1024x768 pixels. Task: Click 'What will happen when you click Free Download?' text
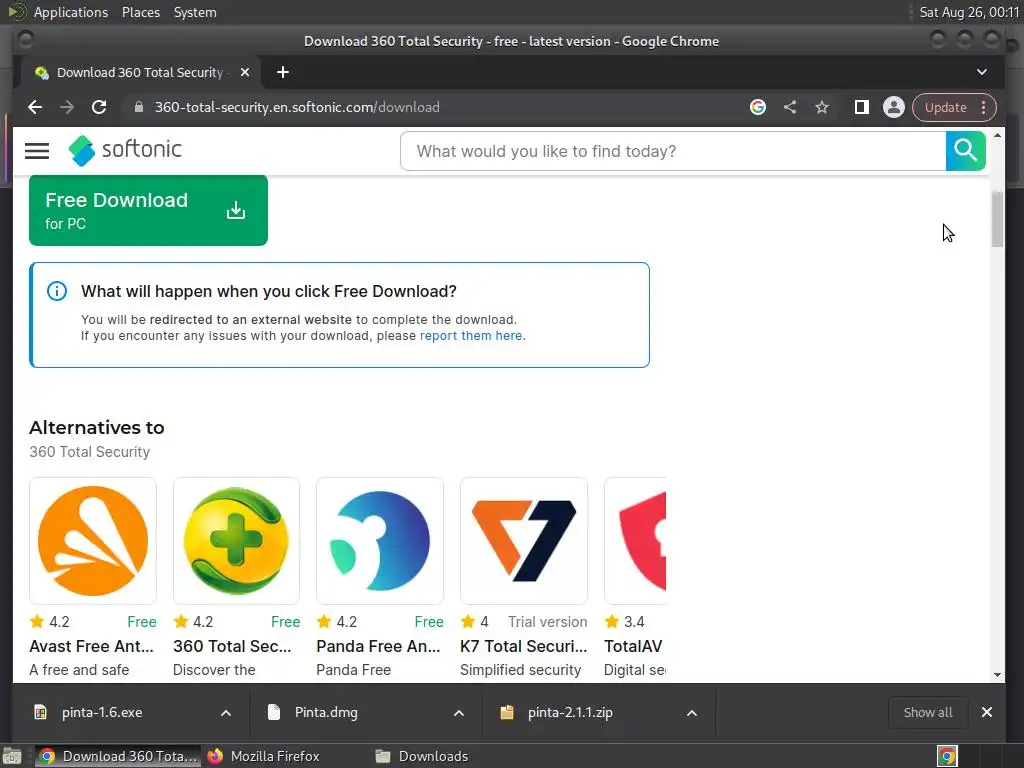pos(268,291)
